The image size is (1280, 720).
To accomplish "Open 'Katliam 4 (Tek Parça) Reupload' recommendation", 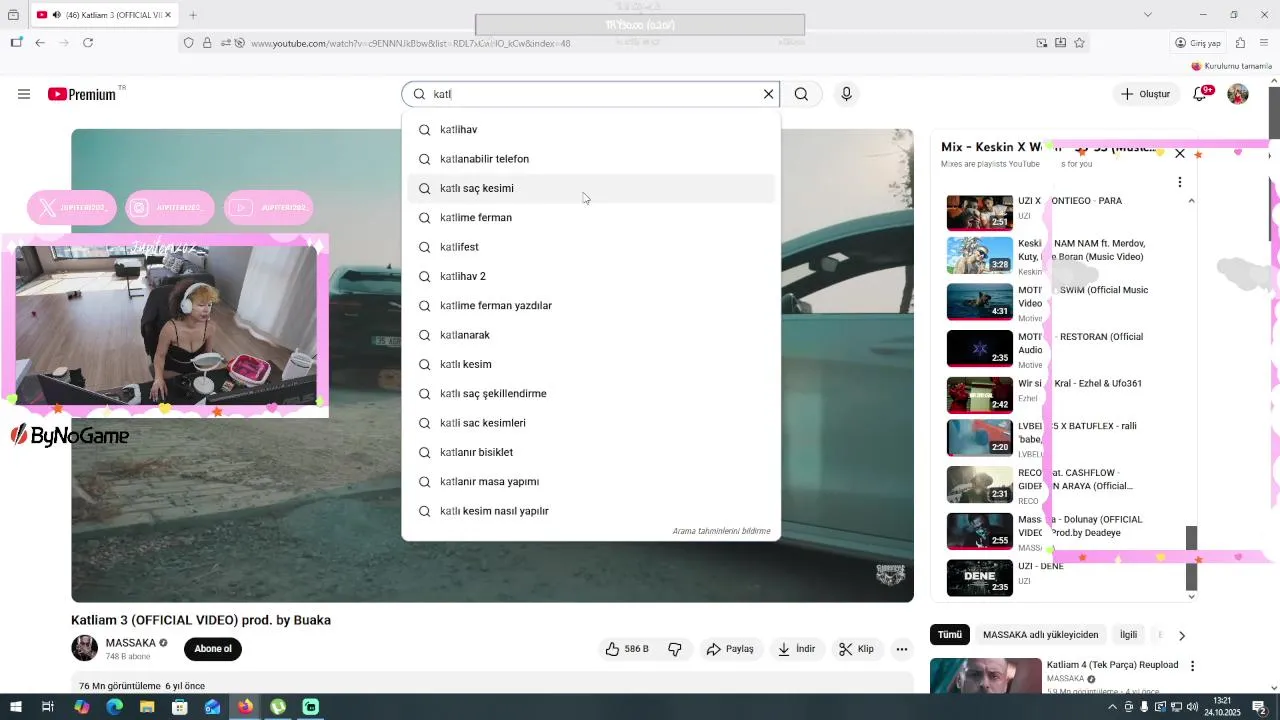I will [x=1112, y=665].
